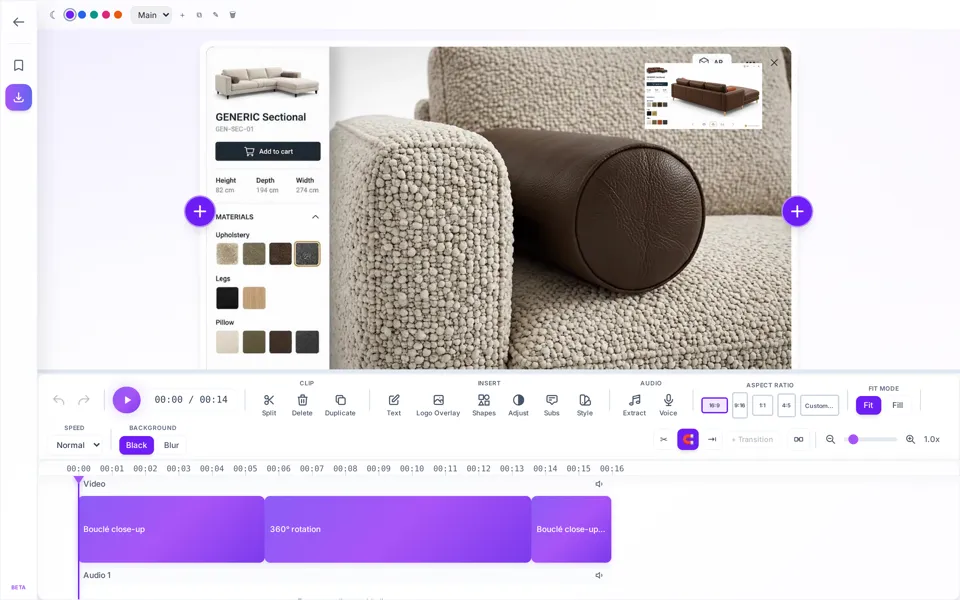Click the jump-to-end arrow icon
This screenshot has width=960, height=600.
[x=712, y=439]
